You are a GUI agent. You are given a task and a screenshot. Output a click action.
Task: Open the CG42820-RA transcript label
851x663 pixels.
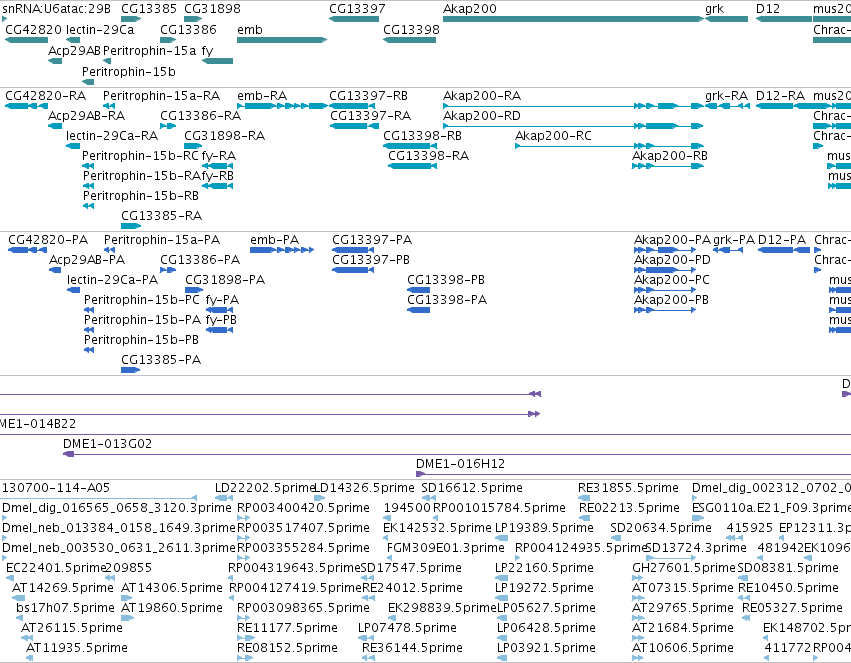(x=46, y=95)
